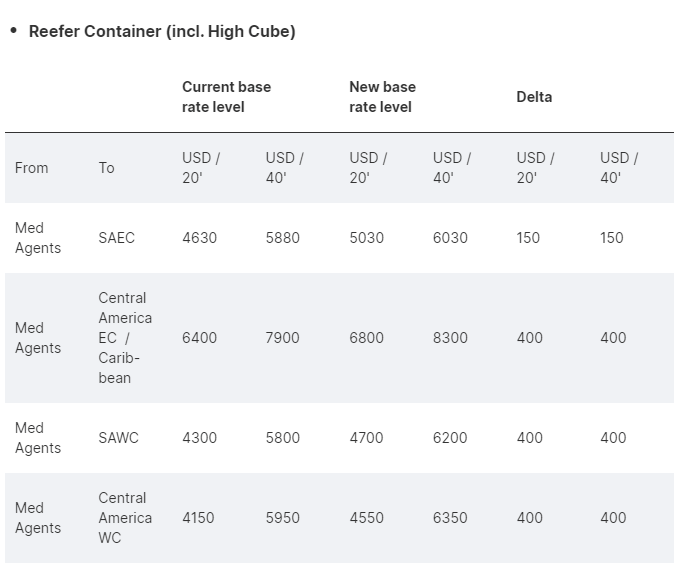Image resolution: width=676 pixels, height=566 pixels.
Task: Select the 4150 current rate cell
Action: pos(198,518)
